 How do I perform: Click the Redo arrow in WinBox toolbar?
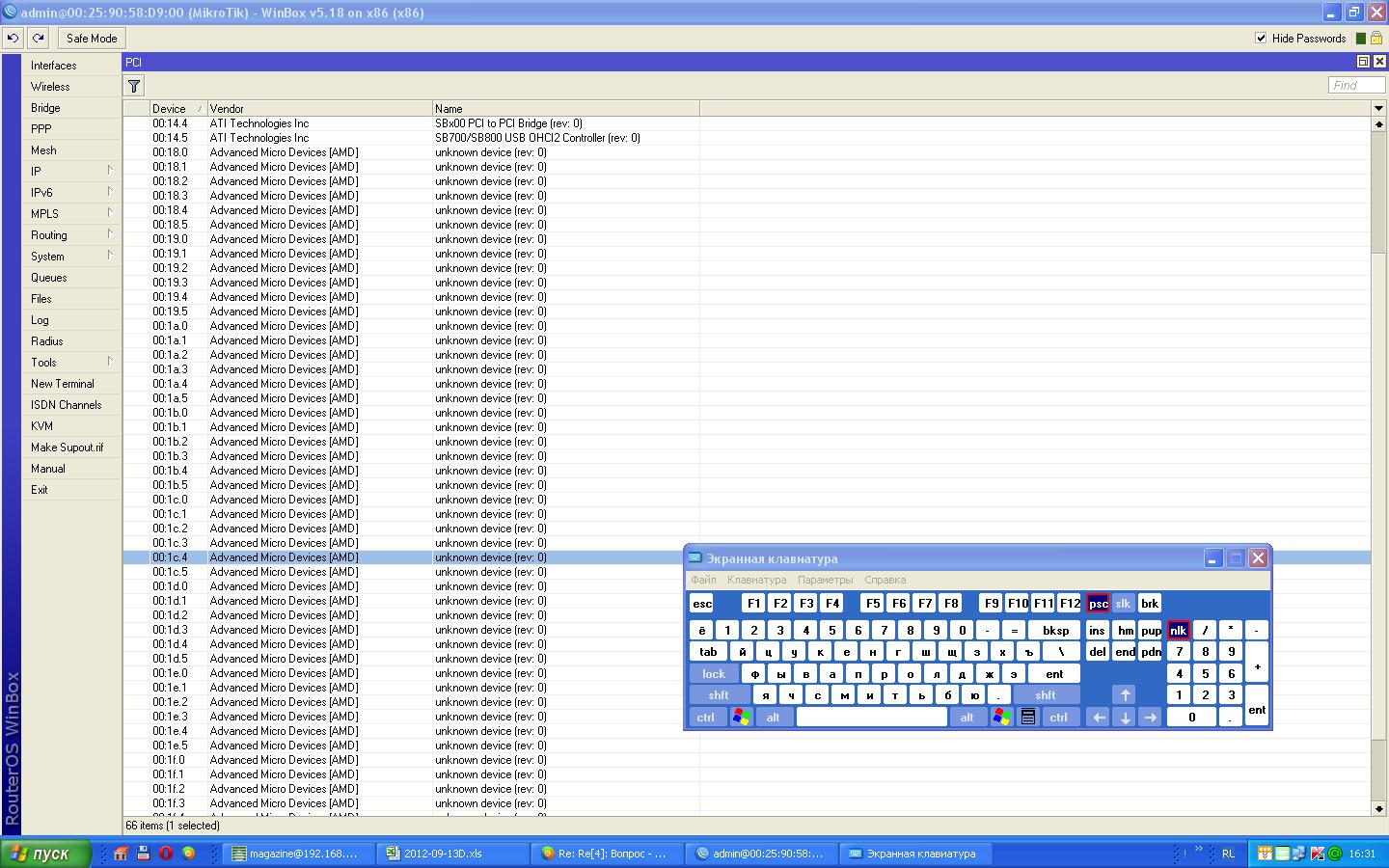point(38,39)
